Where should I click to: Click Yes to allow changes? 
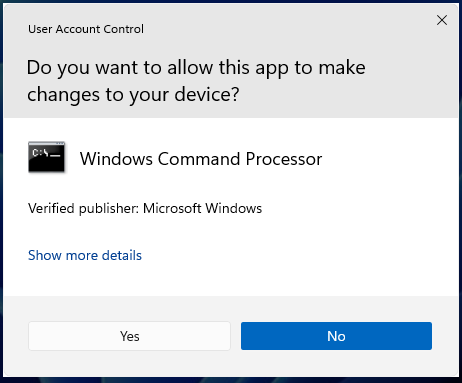(129, 336)
